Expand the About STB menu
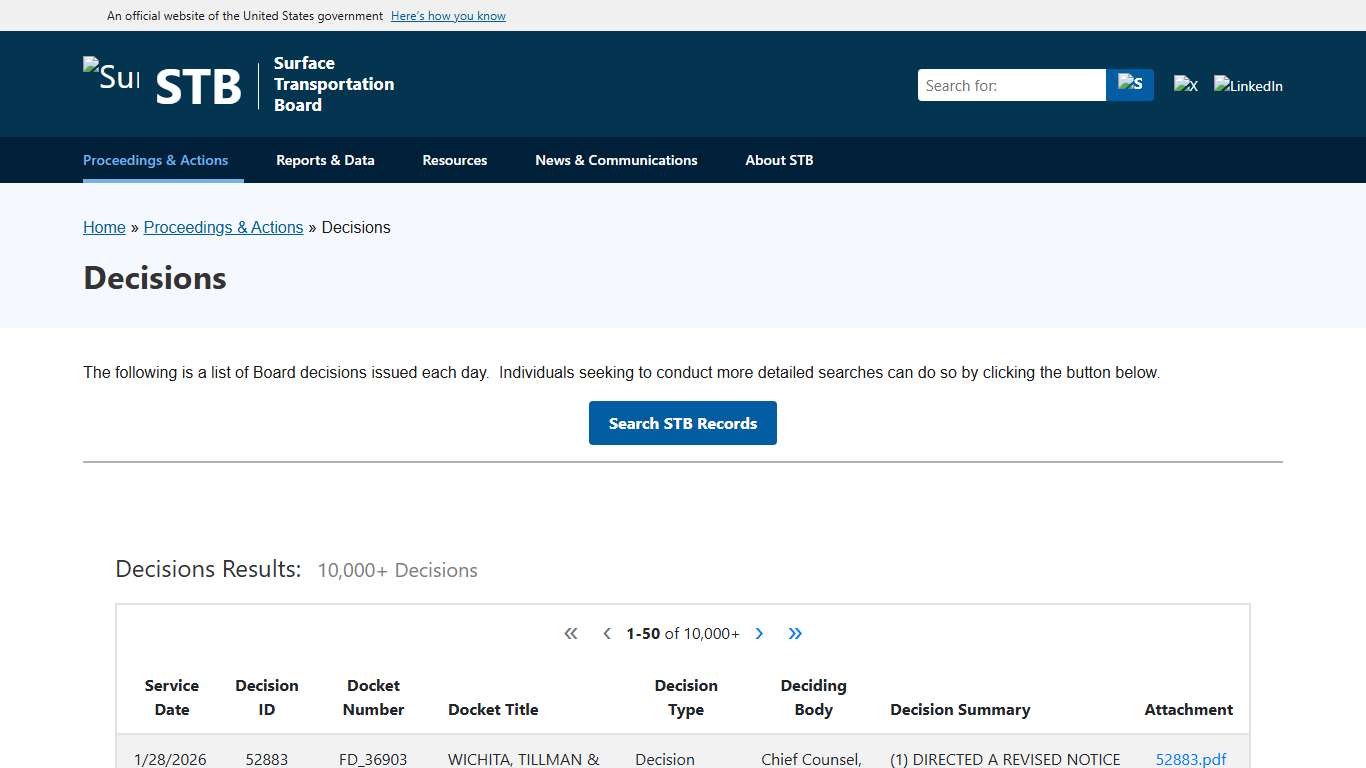 point(779,160)
